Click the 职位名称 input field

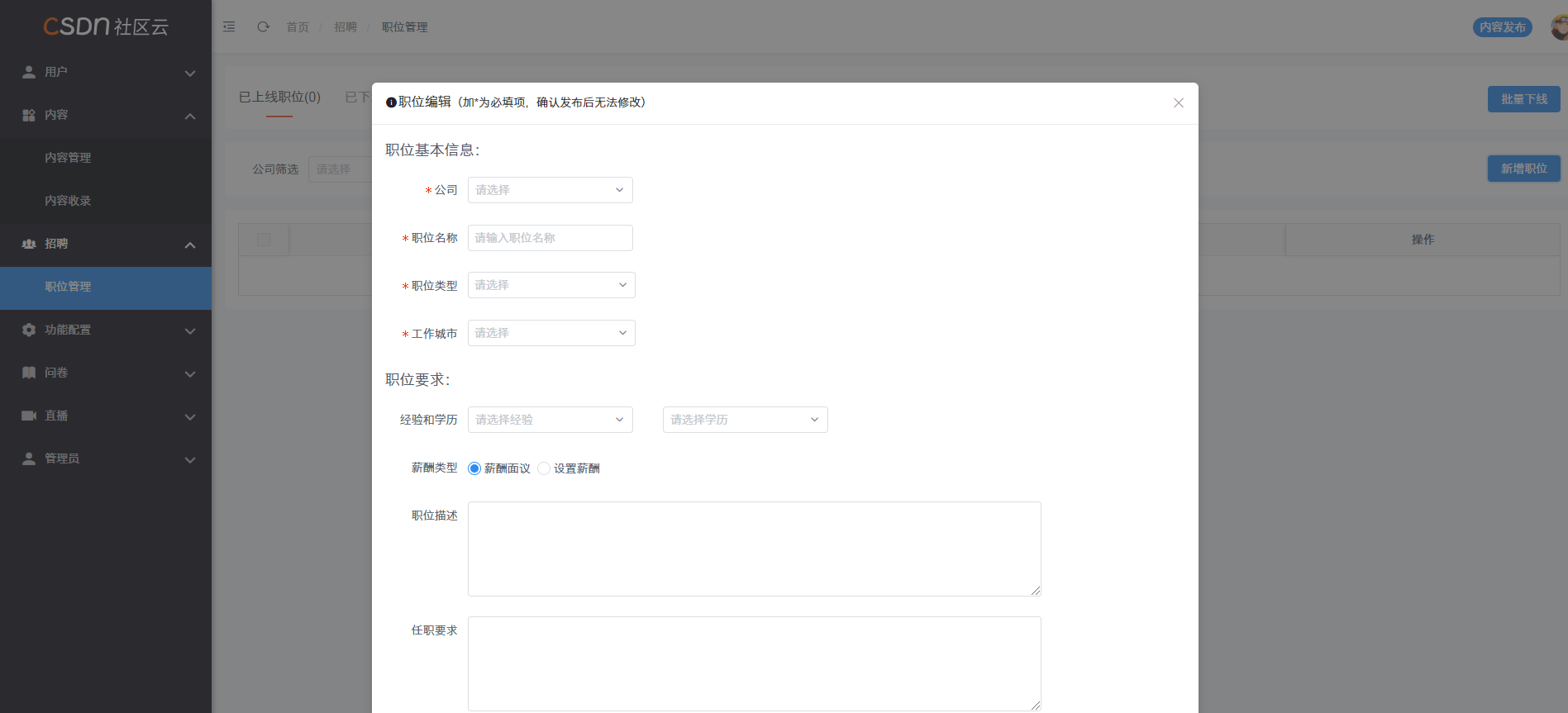tap(550, 238)
